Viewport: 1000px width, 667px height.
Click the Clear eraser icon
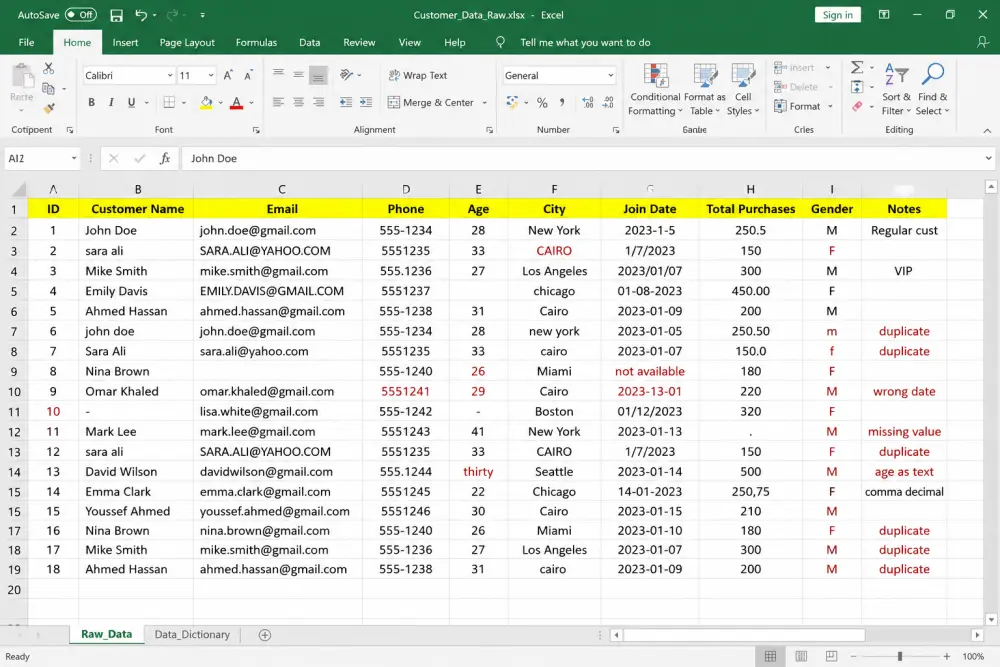(857, 106)
